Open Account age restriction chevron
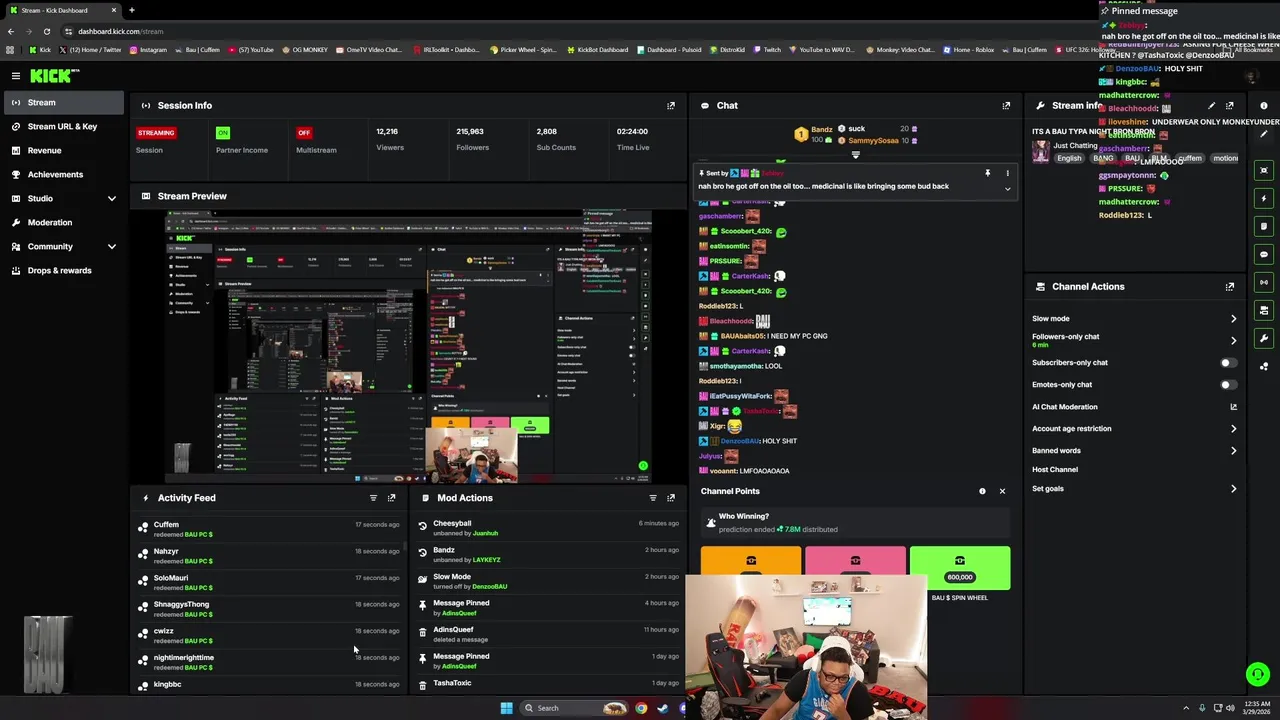 tap(1233, 429)
